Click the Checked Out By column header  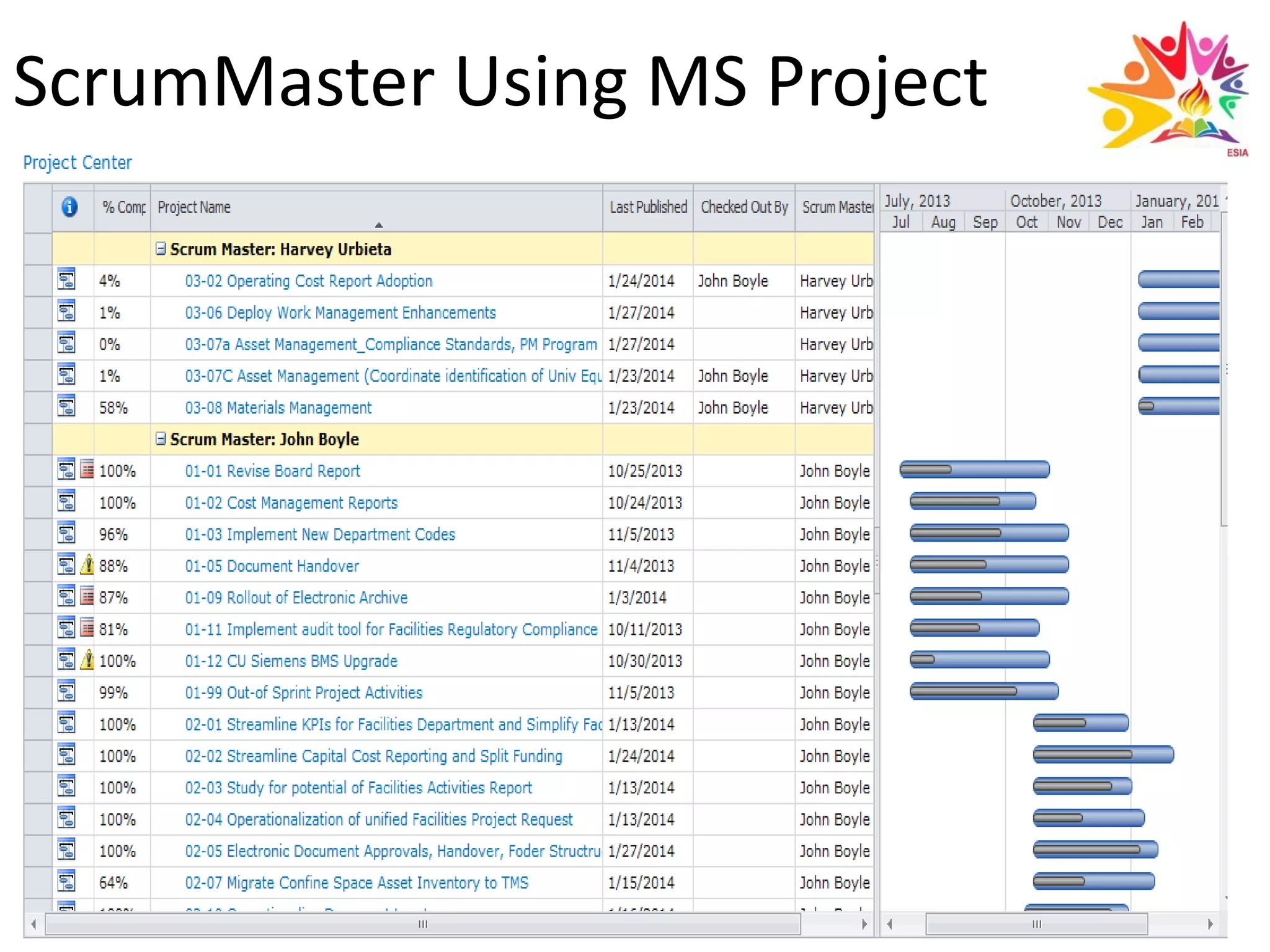(744, 208)
